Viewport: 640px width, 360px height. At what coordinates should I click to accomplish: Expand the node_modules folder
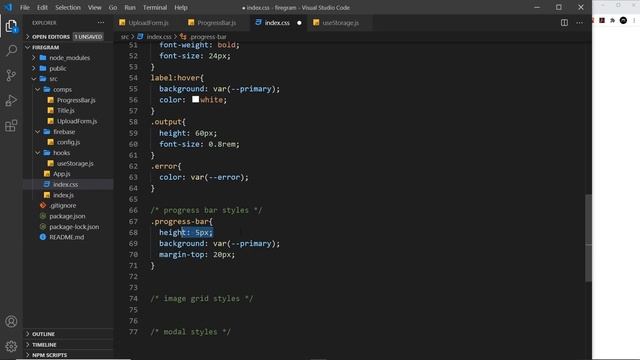[x=34, y=58]
